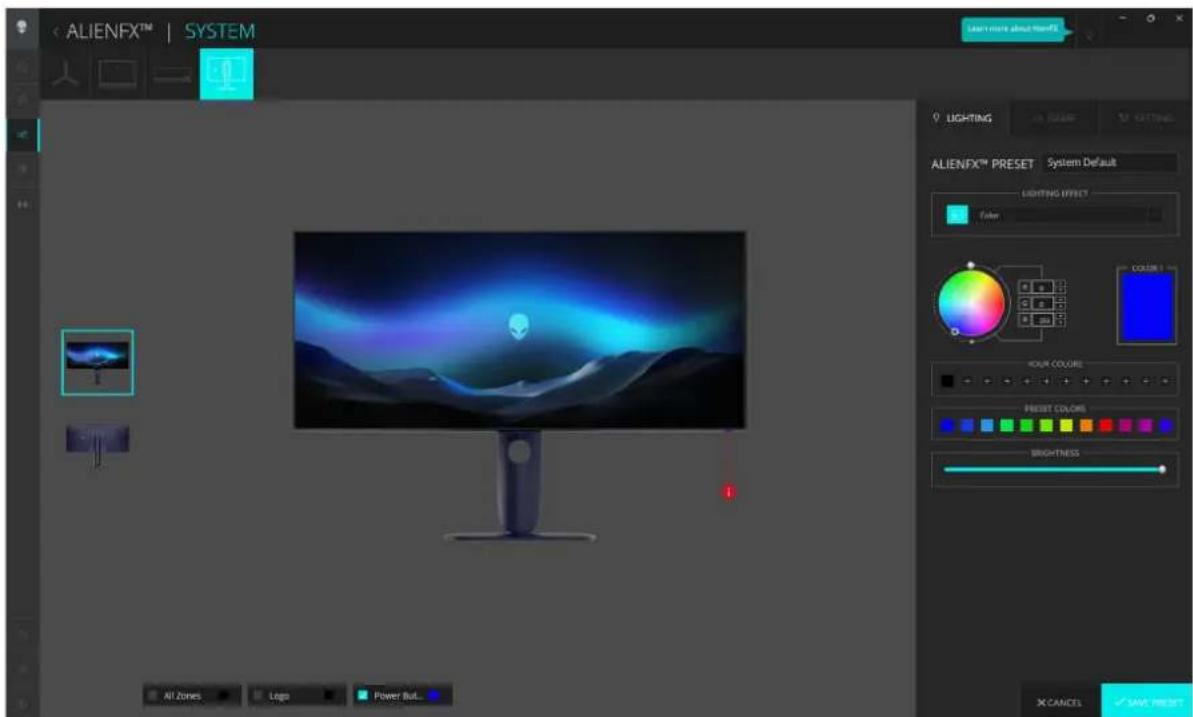
Task: Select the rear view monitor thumbnail
Action: pos(97,444)
